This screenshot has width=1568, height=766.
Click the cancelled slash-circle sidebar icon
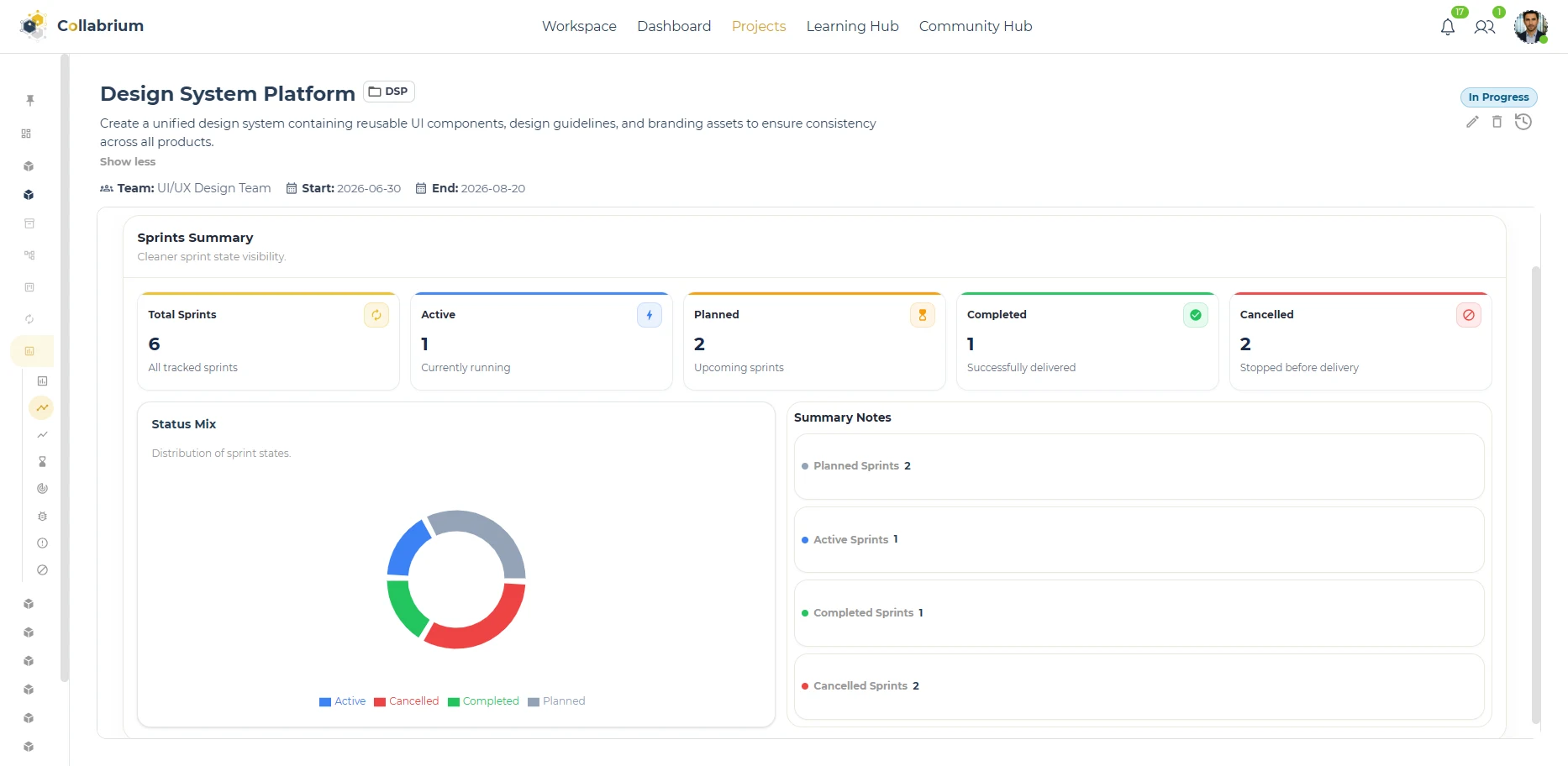click(42, 569)
